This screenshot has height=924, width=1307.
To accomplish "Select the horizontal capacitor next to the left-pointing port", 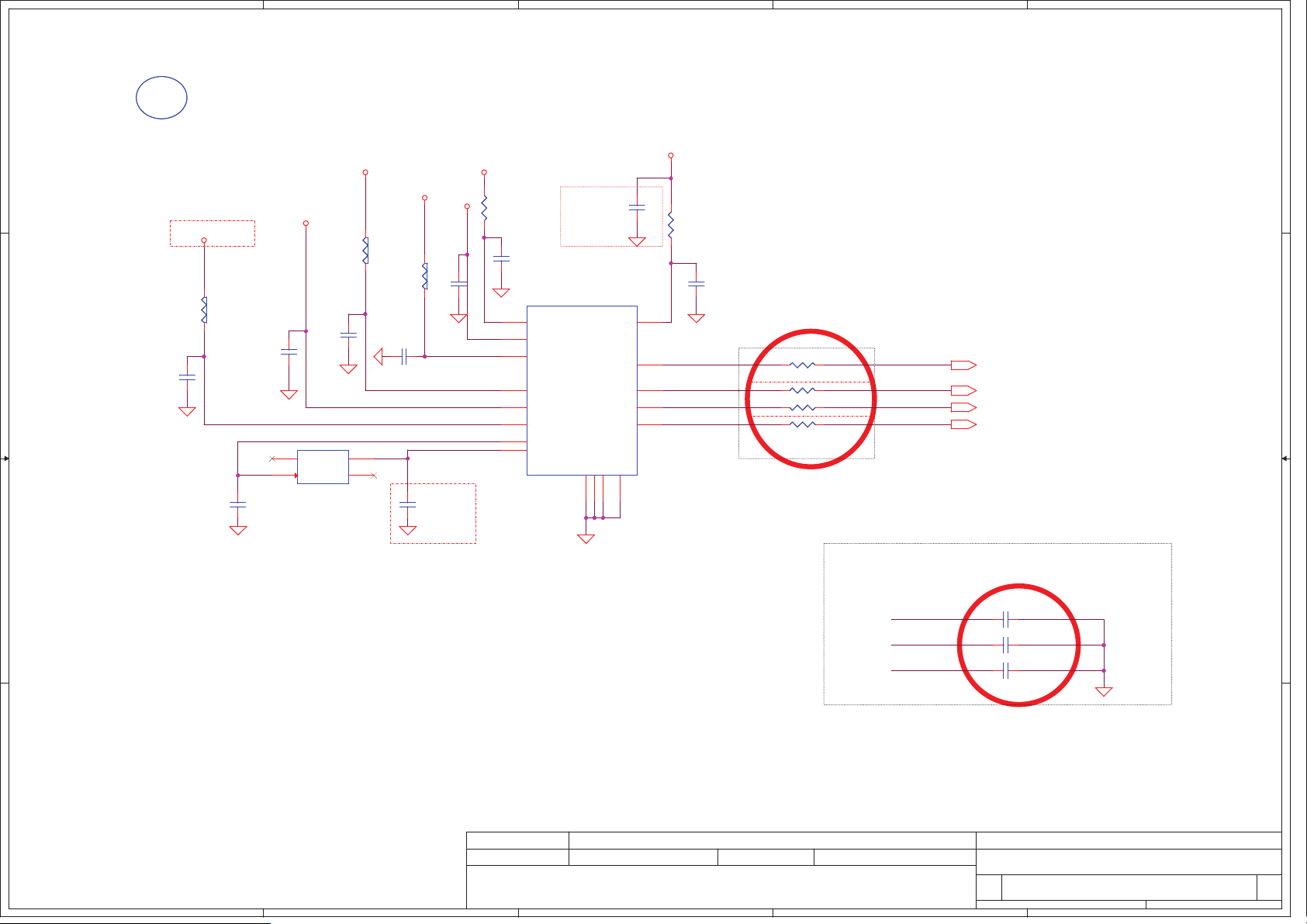I will pos(404,357).
